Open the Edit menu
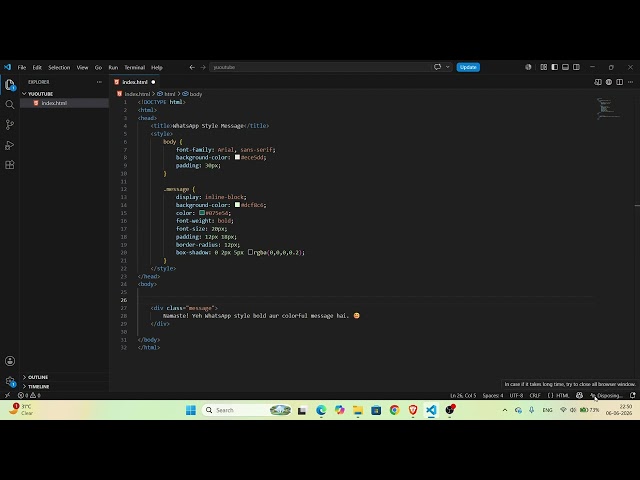 point(37,67)
